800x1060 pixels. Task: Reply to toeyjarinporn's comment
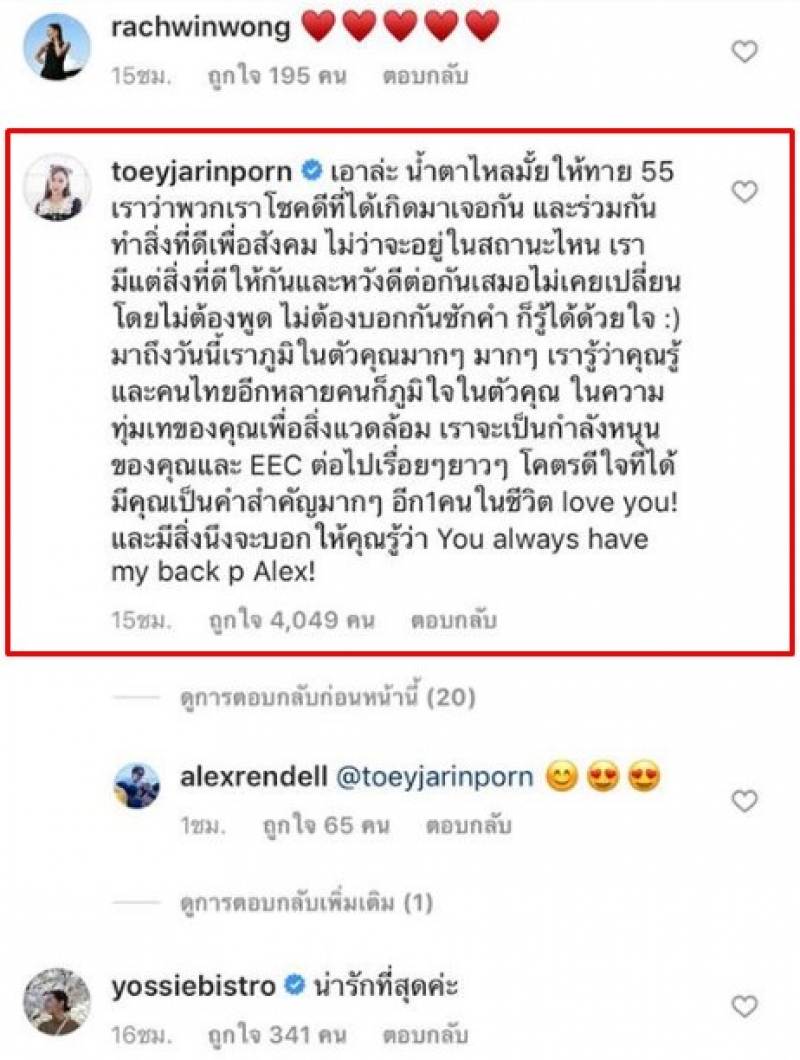[453, 620]
